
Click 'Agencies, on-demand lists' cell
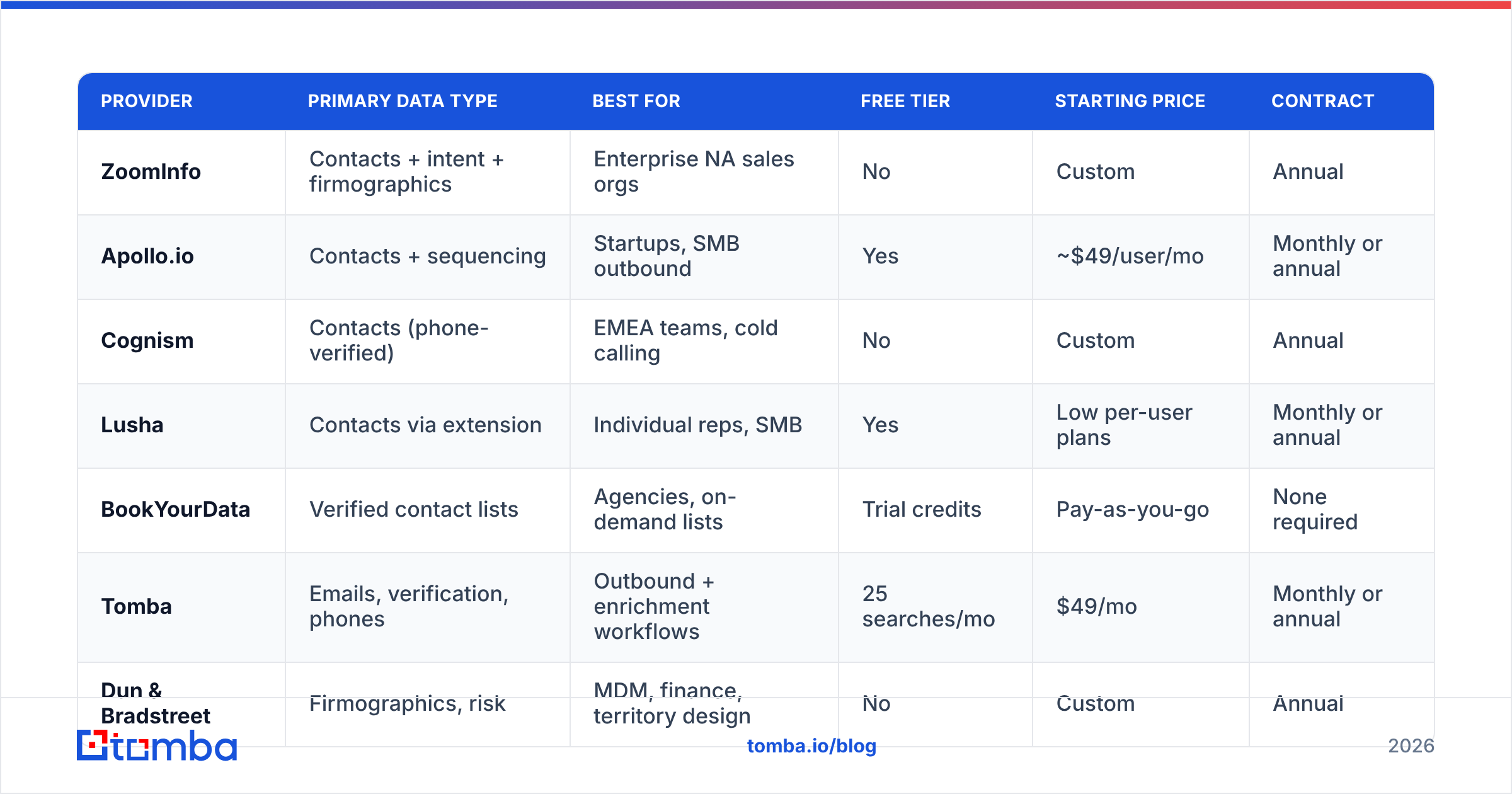(704, 510)
